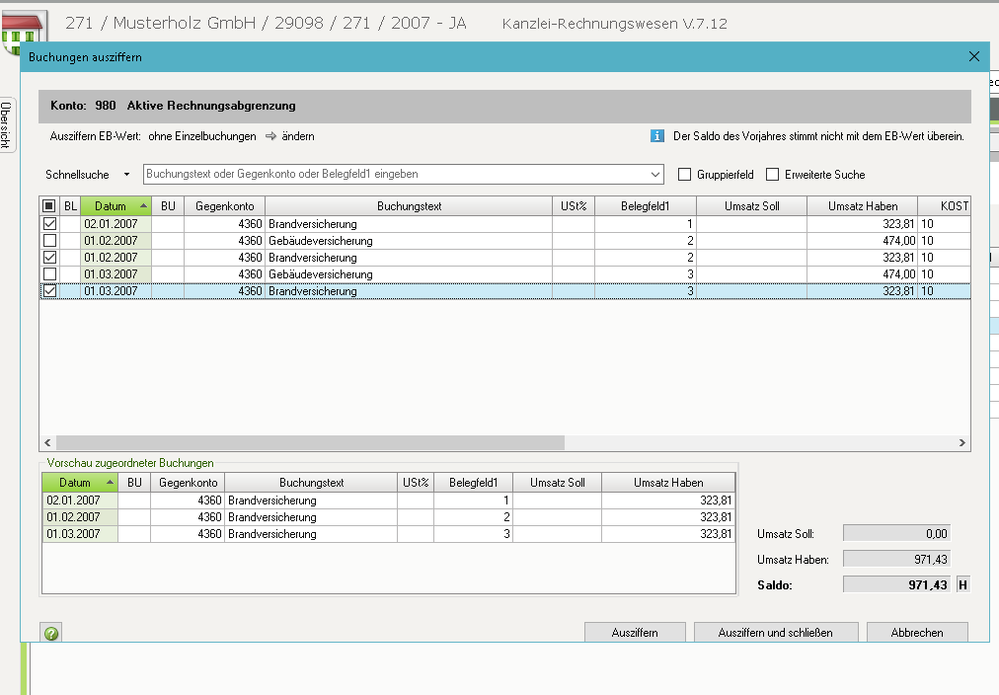Click the Gegenkonto header in upper table
This screenshot has height=695, width=999.
[224, 206]
